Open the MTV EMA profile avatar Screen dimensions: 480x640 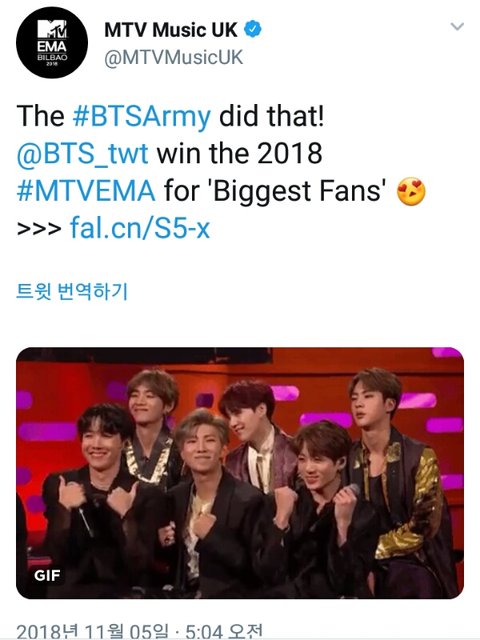point(52,42)
